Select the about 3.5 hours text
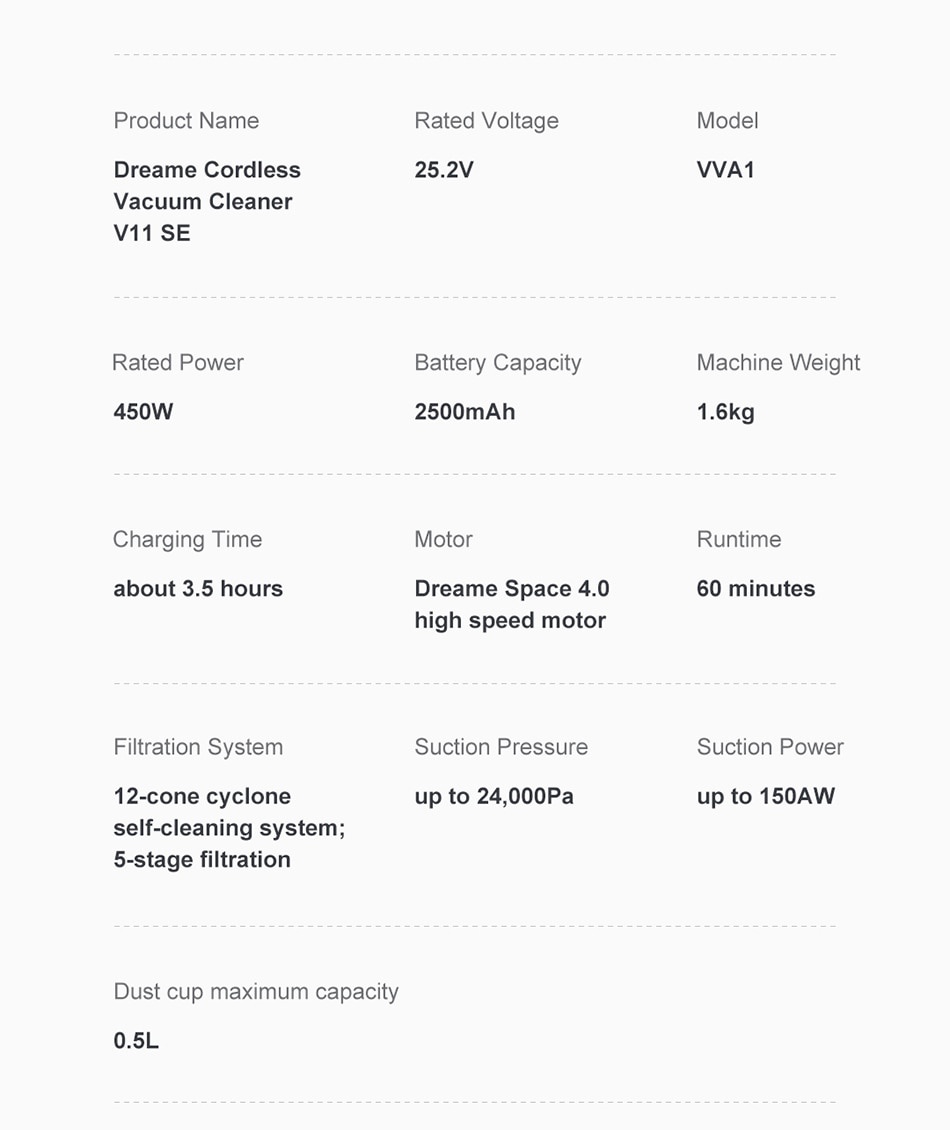 [198, 589]
